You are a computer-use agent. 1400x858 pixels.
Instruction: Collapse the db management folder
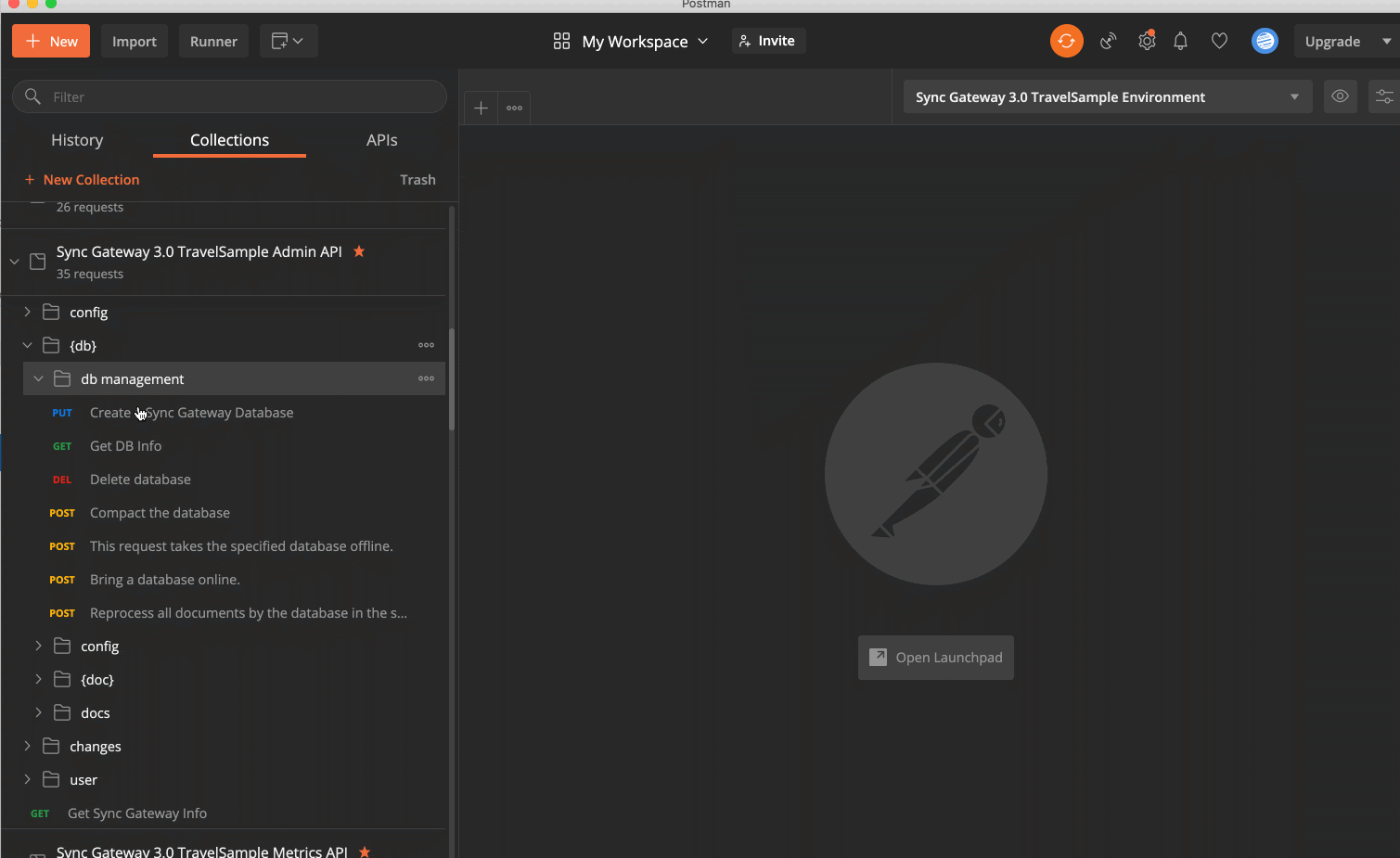tap(39, 378)
